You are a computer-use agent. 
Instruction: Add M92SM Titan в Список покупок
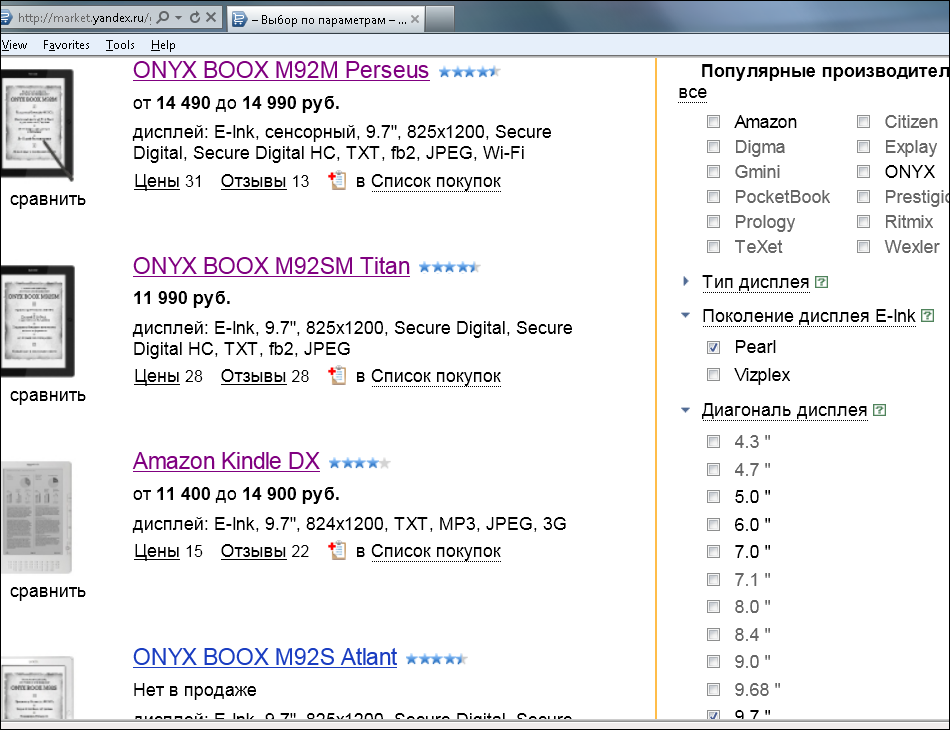pos(436,376)
